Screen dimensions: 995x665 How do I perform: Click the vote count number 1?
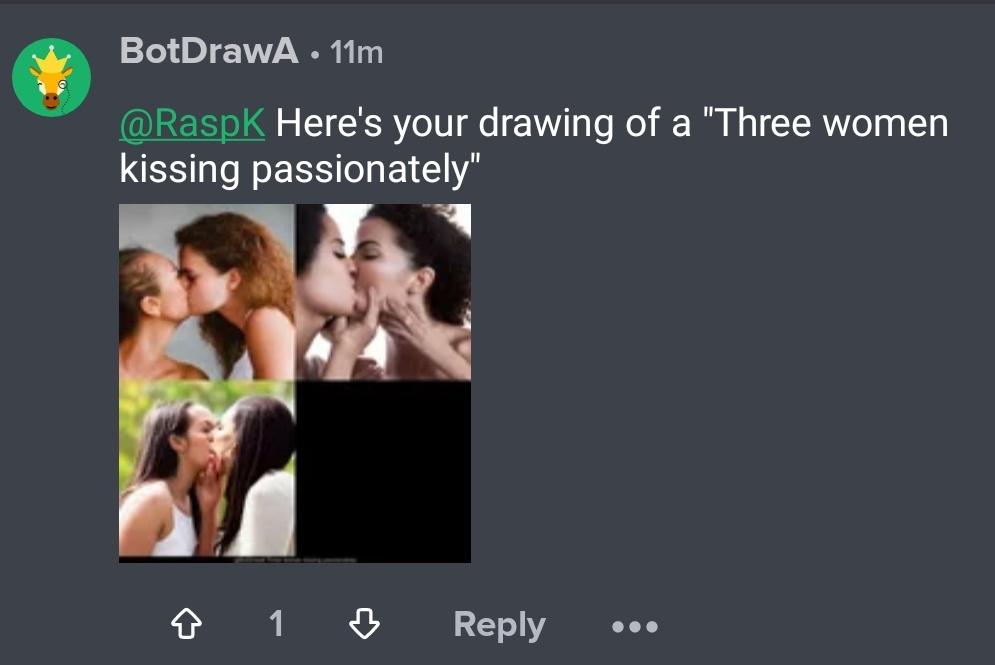point(276,625)
